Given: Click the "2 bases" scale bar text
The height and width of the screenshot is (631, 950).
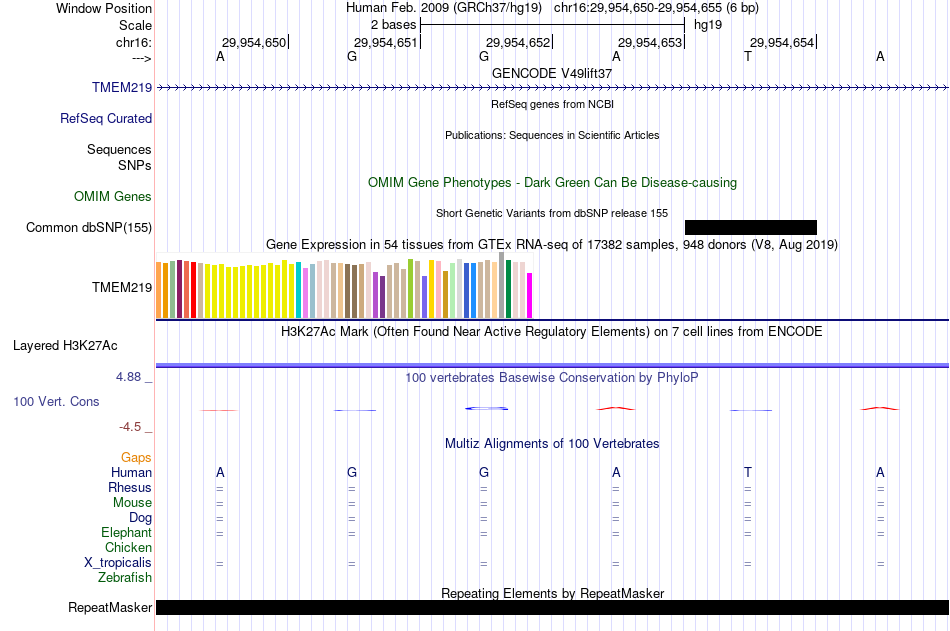Looking at the screenshot, I should click(x=394, y=25).
